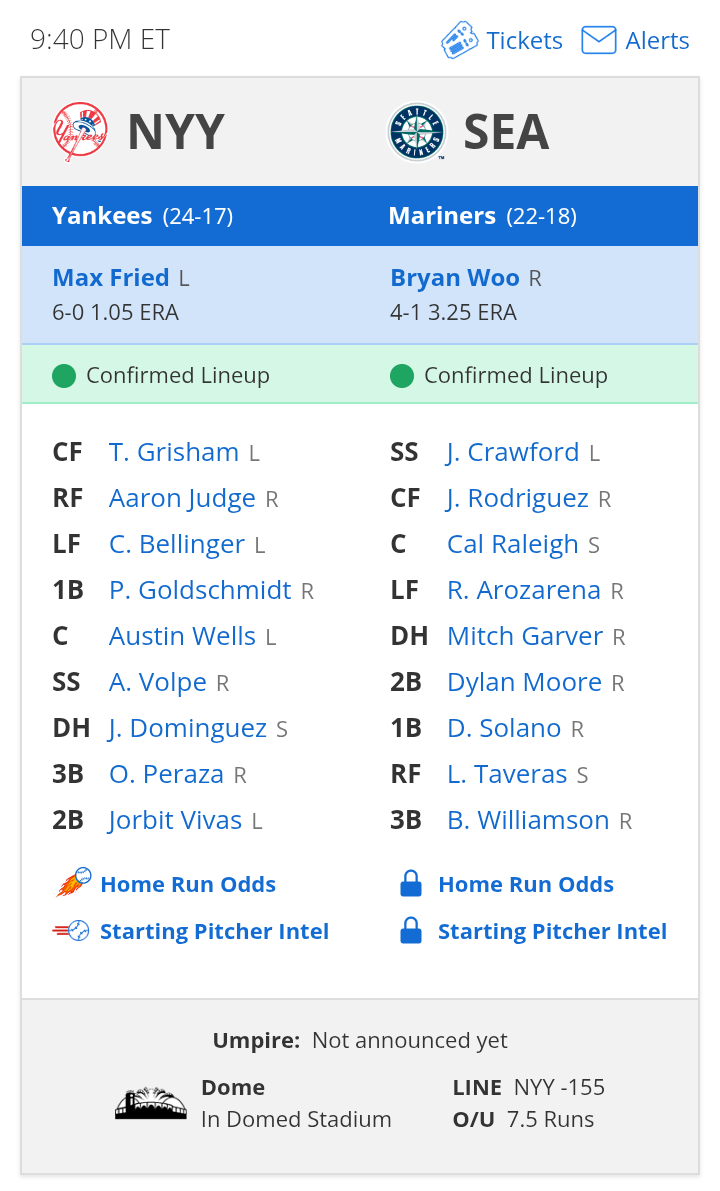Screen dimensions: 720x1191
Task: Click the Yankees team logo
Action: [x=81, y=131]
